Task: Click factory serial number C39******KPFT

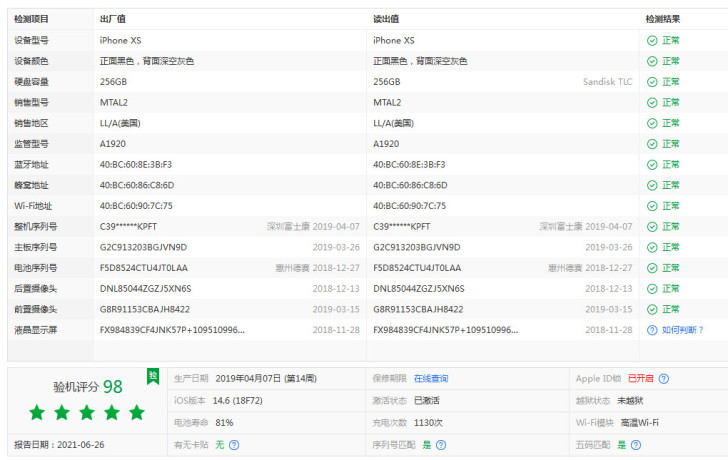Action: point(128,227)
